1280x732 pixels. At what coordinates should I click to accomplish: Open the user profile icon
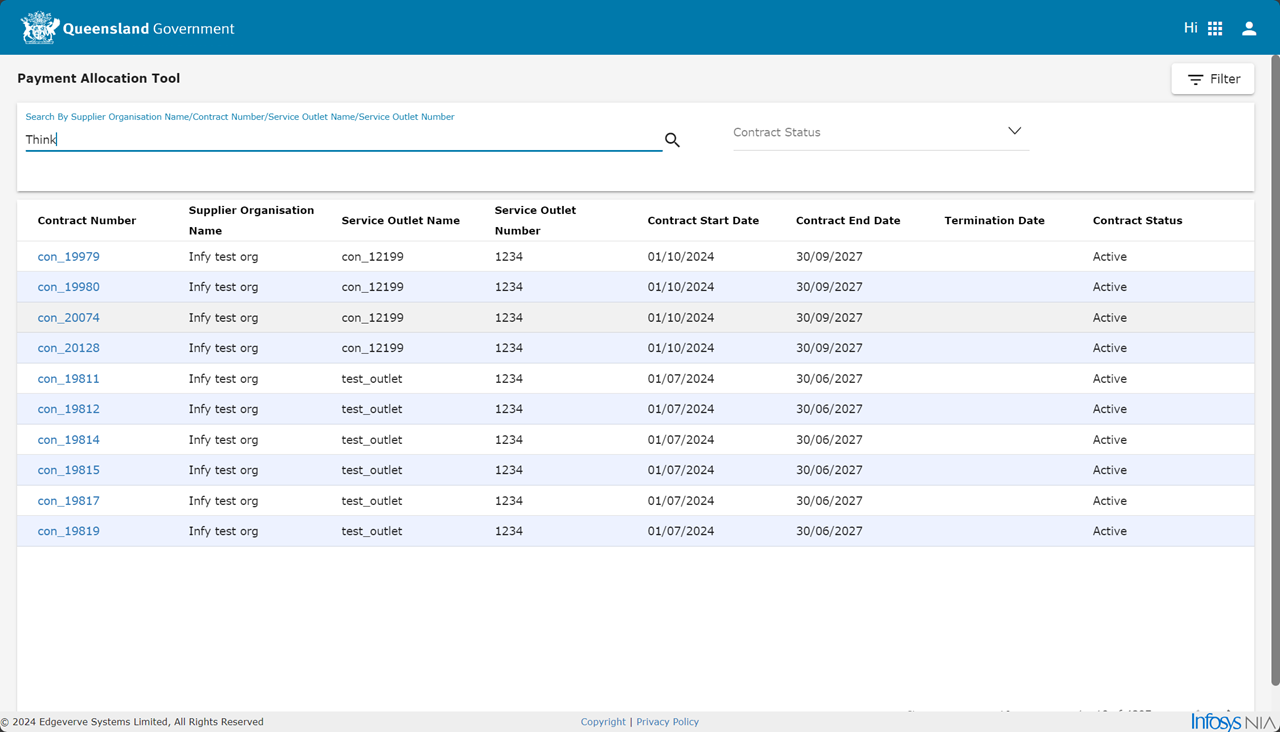click(1249, 29)
